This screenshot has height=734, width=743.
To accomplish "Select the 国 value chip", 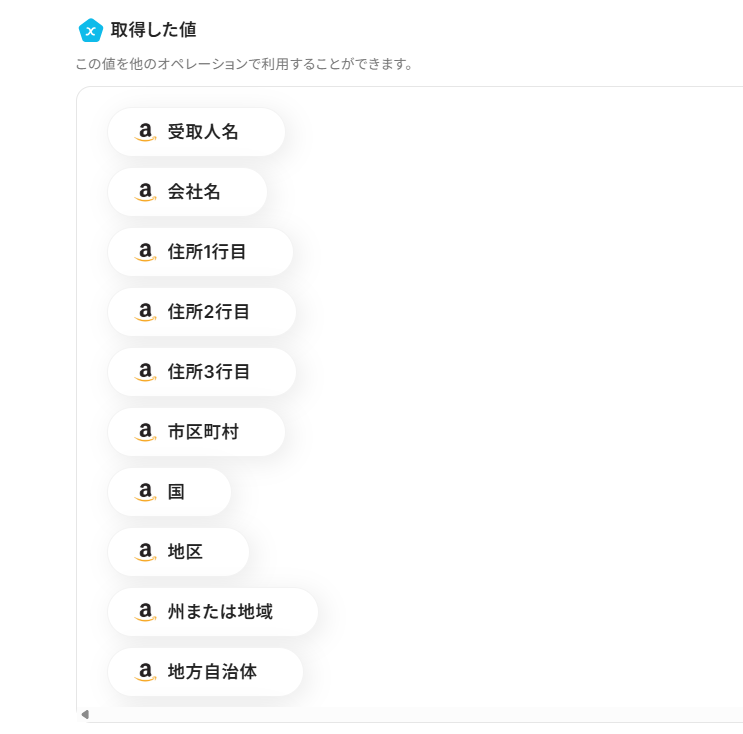I will coord(170,492).
